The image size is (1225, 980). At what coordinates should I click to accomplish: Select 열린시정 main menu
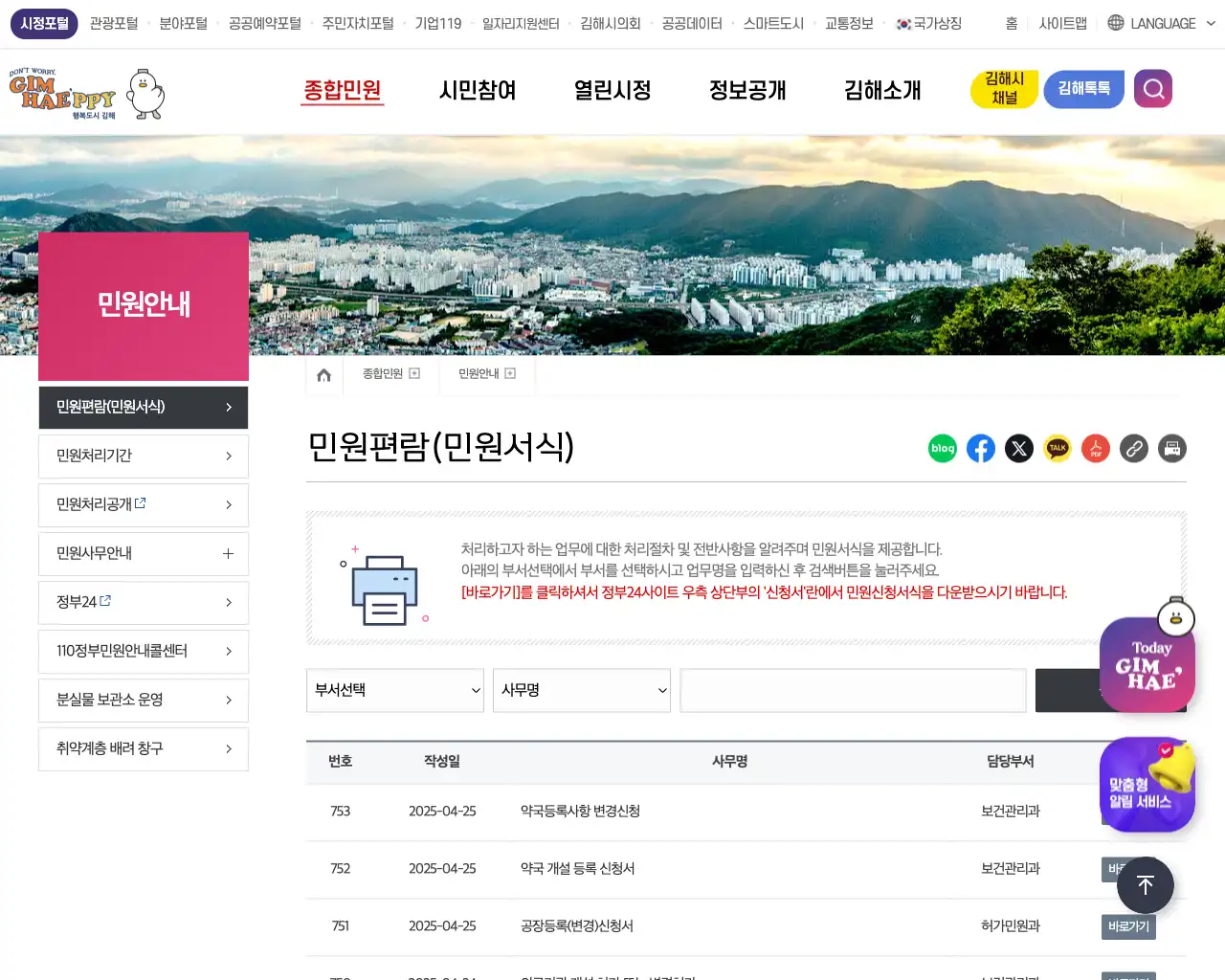[x=612, y=91]
